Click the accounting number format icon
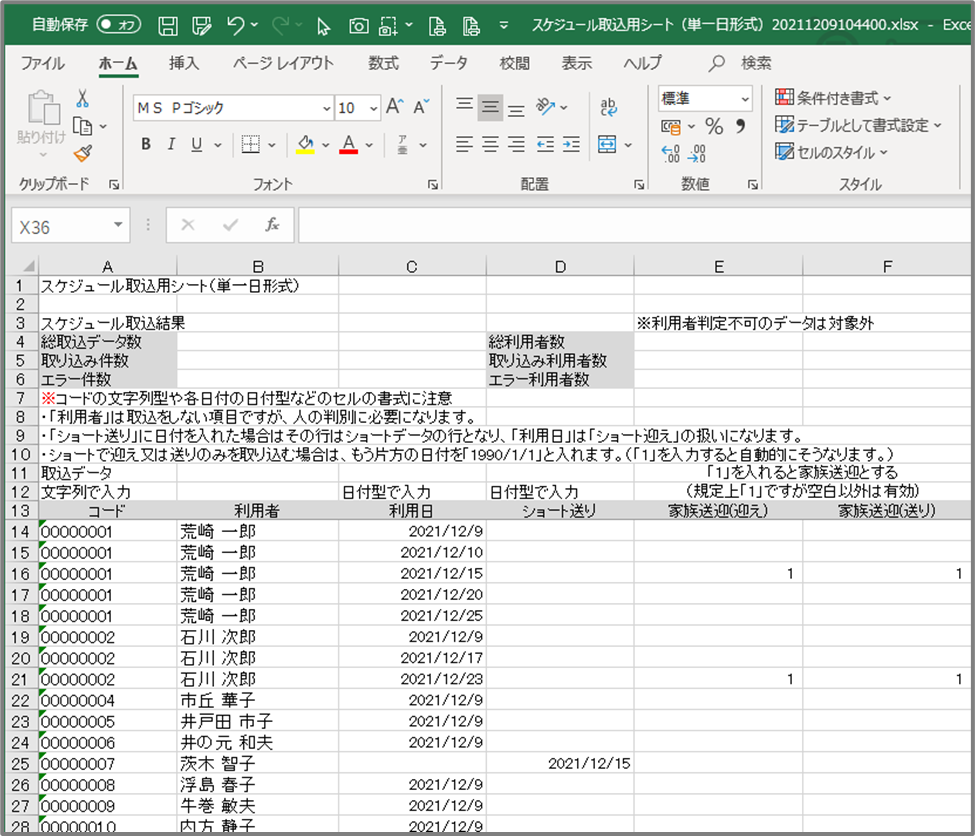This screenshot has width=975, height=836. pyautogui.click(x=671, y=126)
